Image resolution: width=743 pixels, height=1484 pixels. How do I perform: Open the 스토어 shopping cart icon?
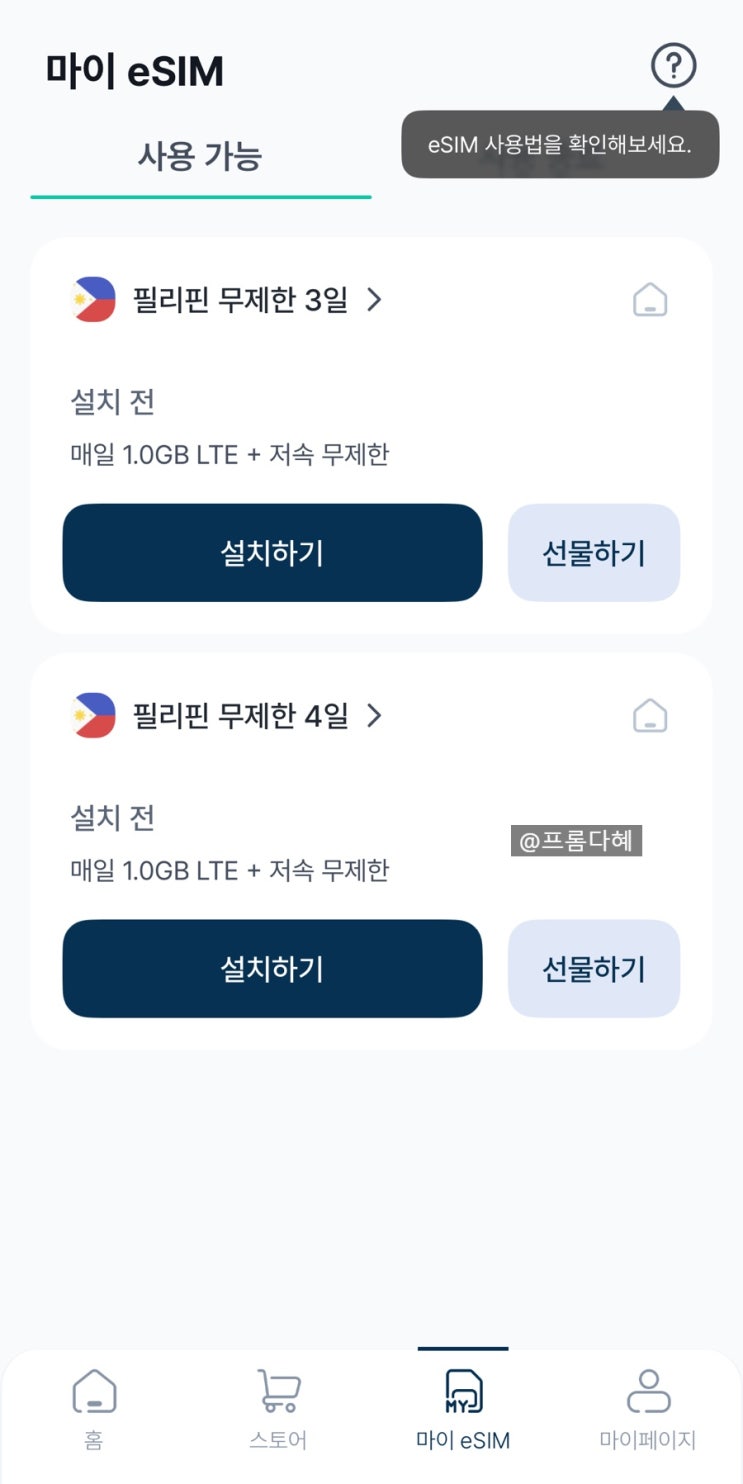click(x=278, y=1391)
